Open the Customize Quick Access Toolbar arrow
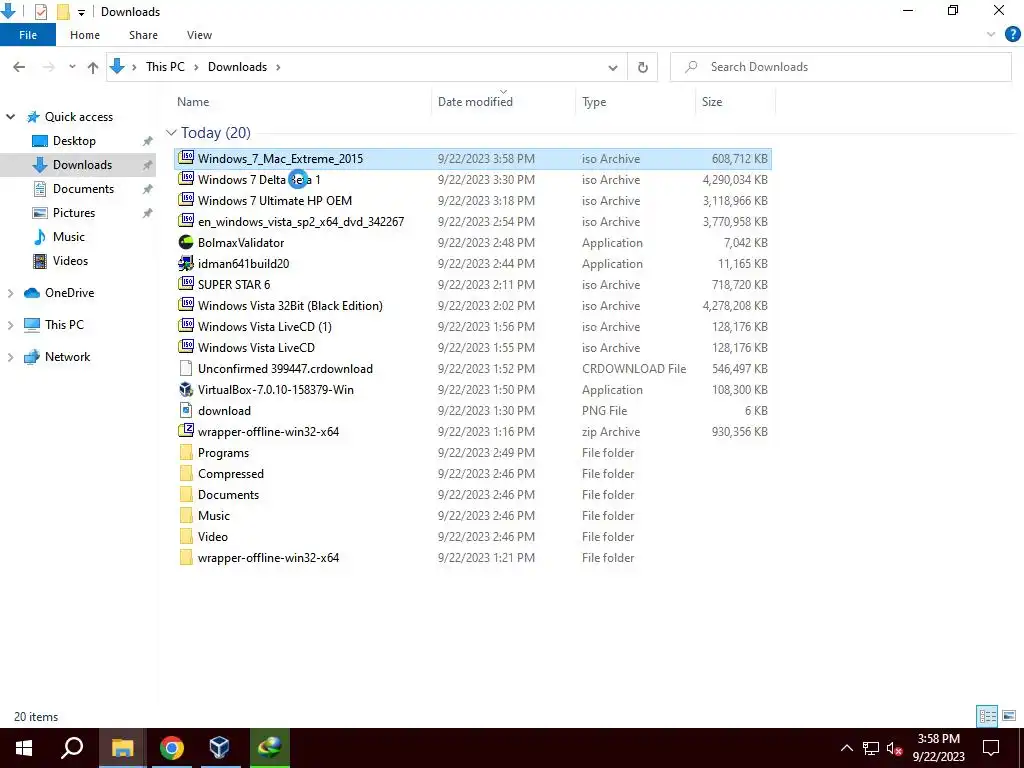The height and width of the screenshot is (768, 1024). point(81,12)
